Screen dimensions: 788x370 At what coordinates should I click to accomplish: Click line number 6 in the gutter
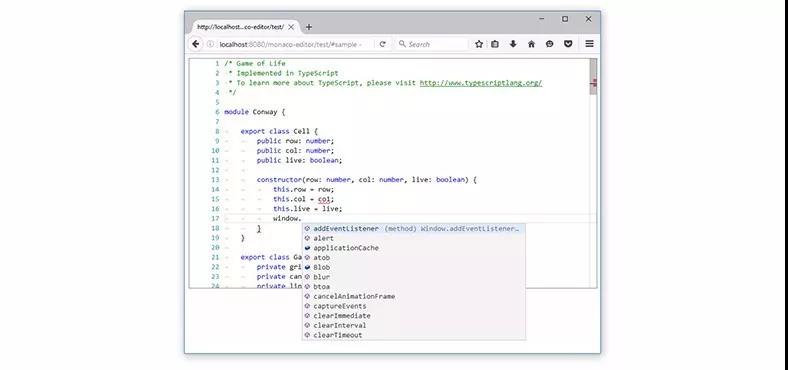tap(217, 112)
